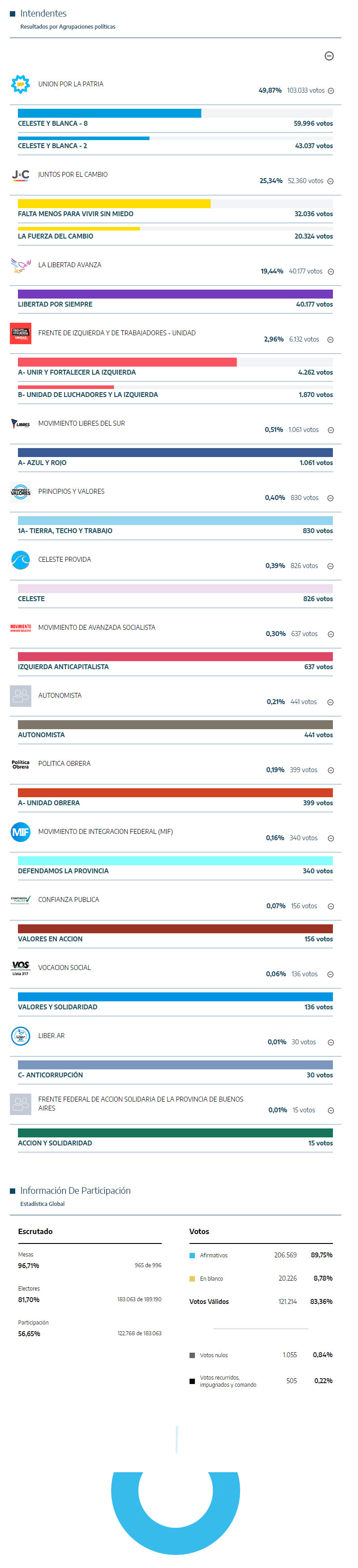Click the Union por la Patria party logo
Image resolution: width=358 pixels, height=1568 pixels.
[x=21, y=84]
